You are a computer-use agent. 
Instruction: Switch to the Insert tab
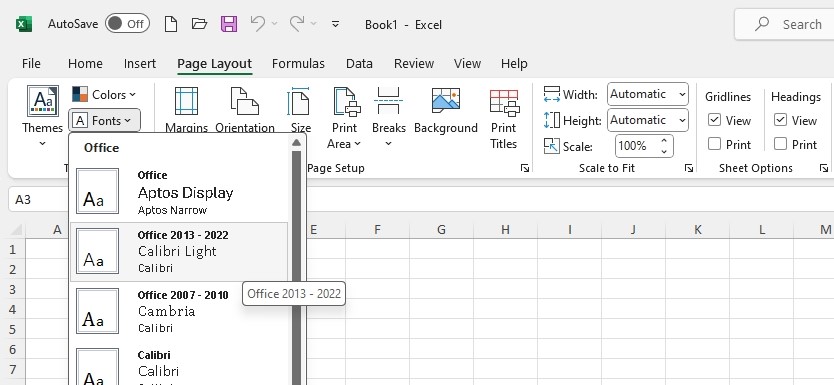140,63
